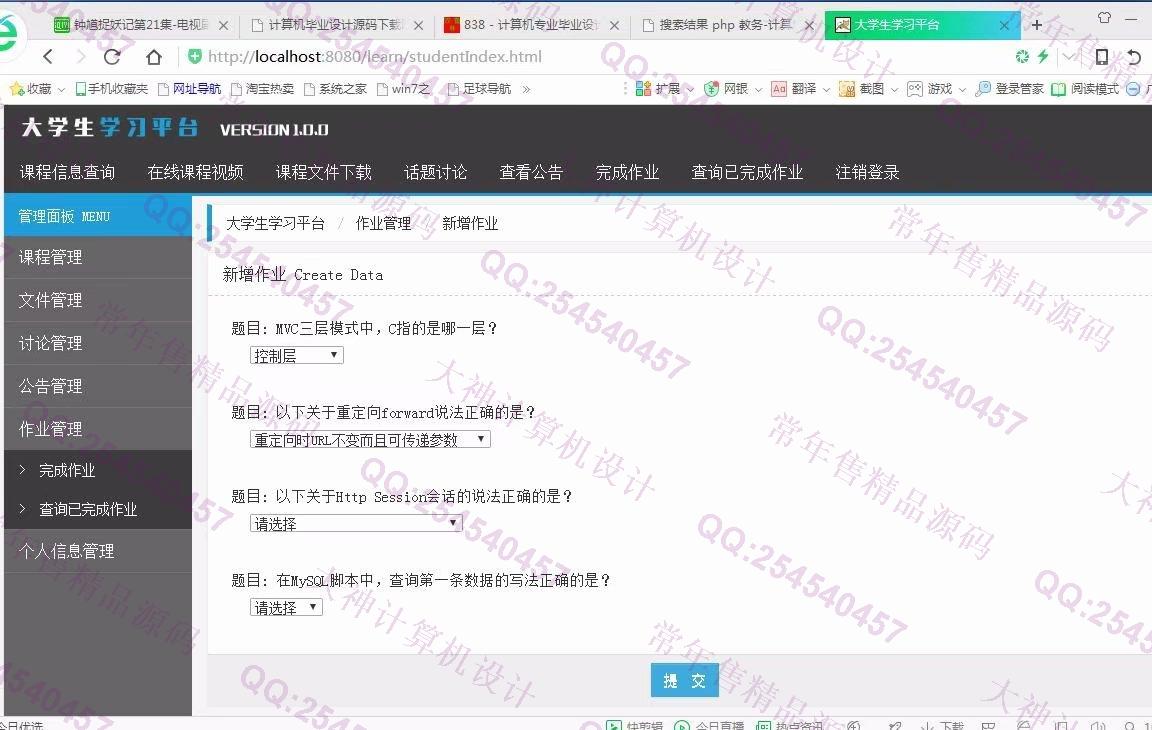The width and height of the screenshot is (1152, 730).
Task: Select 在线课程视频 in top menu
Action: pos(195,172)
